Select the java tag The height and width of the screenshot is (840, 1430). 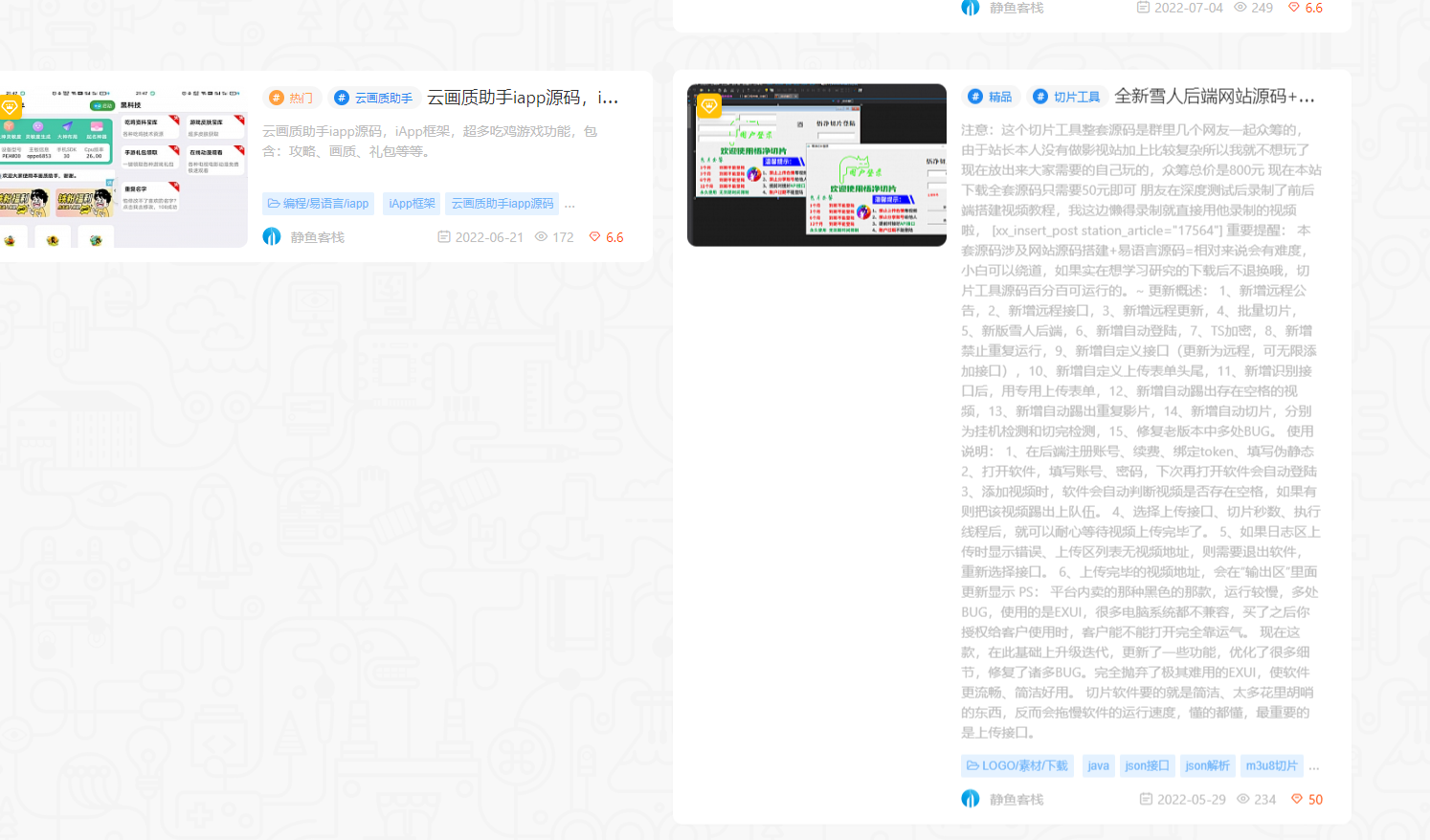(x=1098, y=765)
